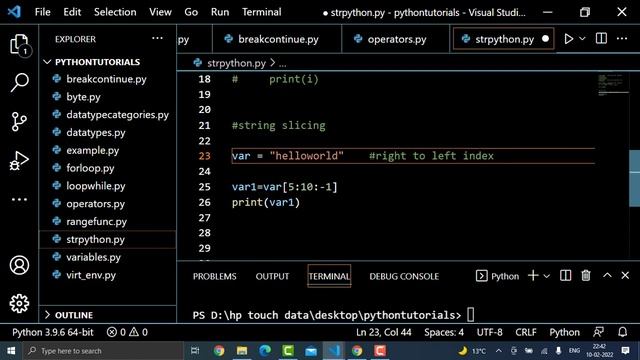Open File Explorer from the taskbar
Viewport: 640px width, 360px height.
pyautogui.click(x=242, y=351)
